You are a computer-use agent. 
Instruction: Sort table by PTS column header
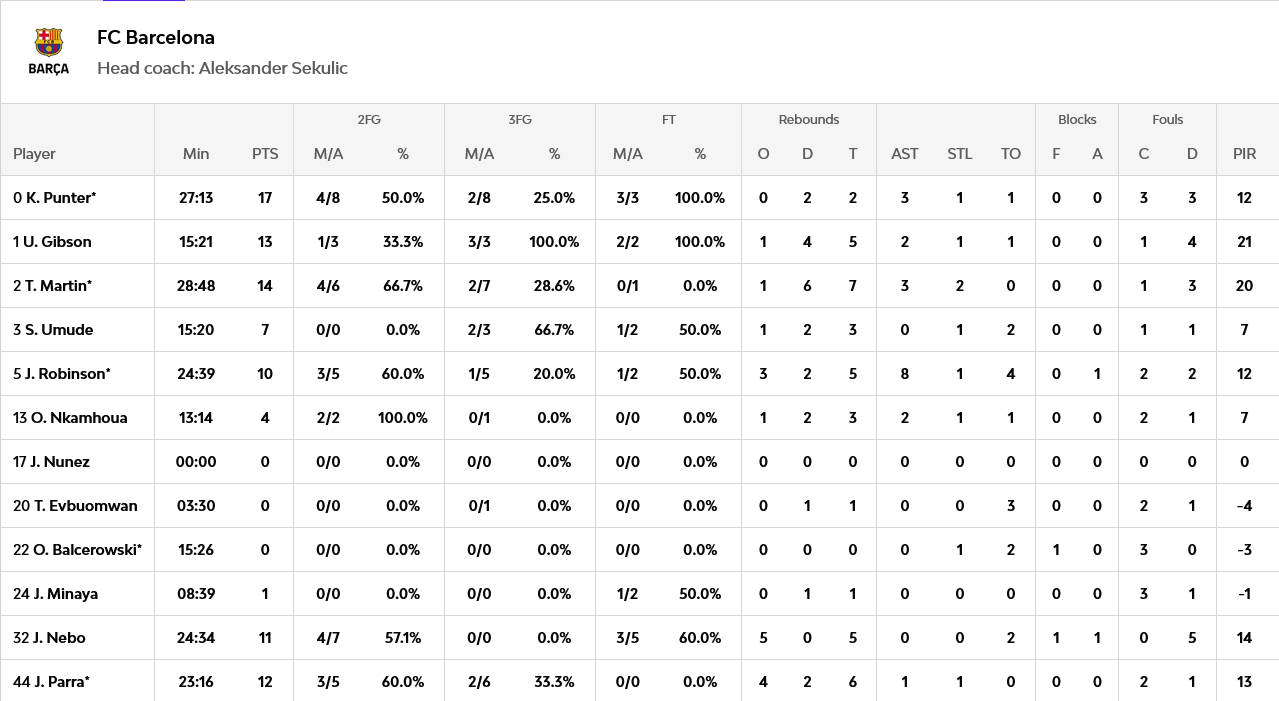pyautogui.click(x=265, y=154)
